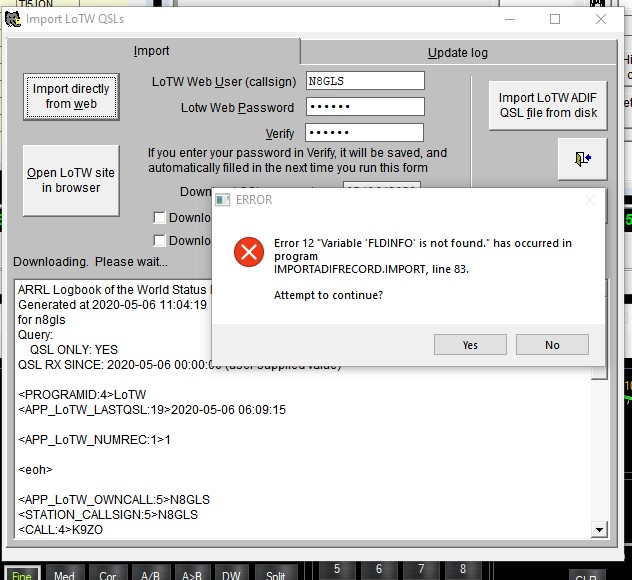
Task: Select the Import tab
Action: tap(151, 51)
